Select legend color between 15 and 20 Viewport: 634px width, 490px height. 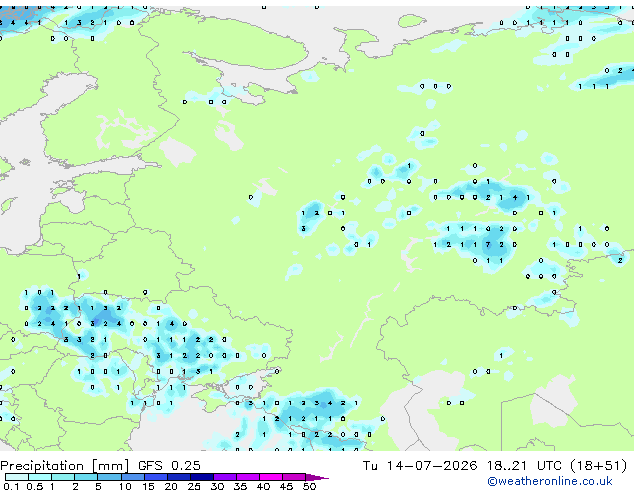point(155,477)
